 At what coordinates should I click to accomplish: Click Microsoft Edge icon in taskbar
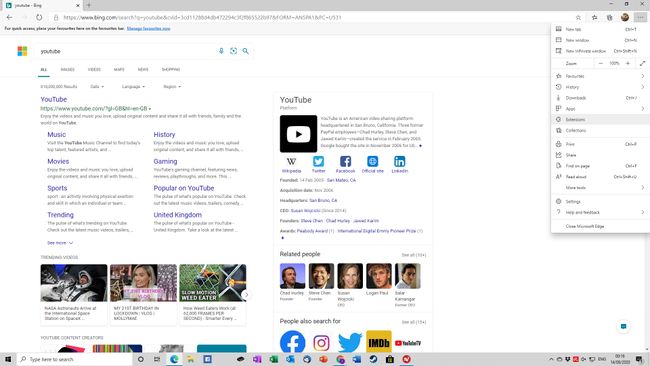(174, 359)
